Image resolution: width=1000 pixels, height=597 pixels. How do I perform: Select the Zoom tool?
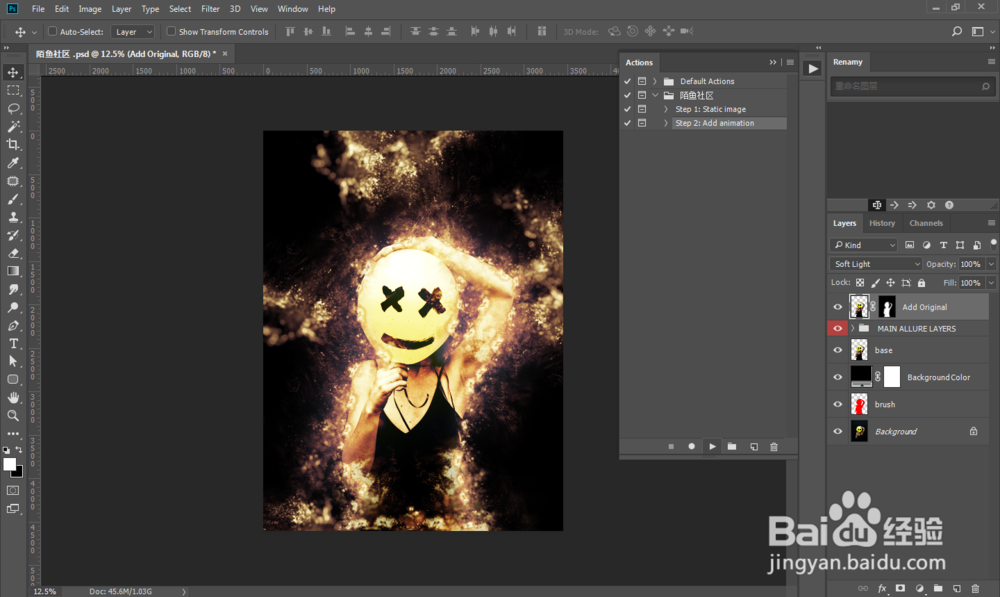coord(13,415)
